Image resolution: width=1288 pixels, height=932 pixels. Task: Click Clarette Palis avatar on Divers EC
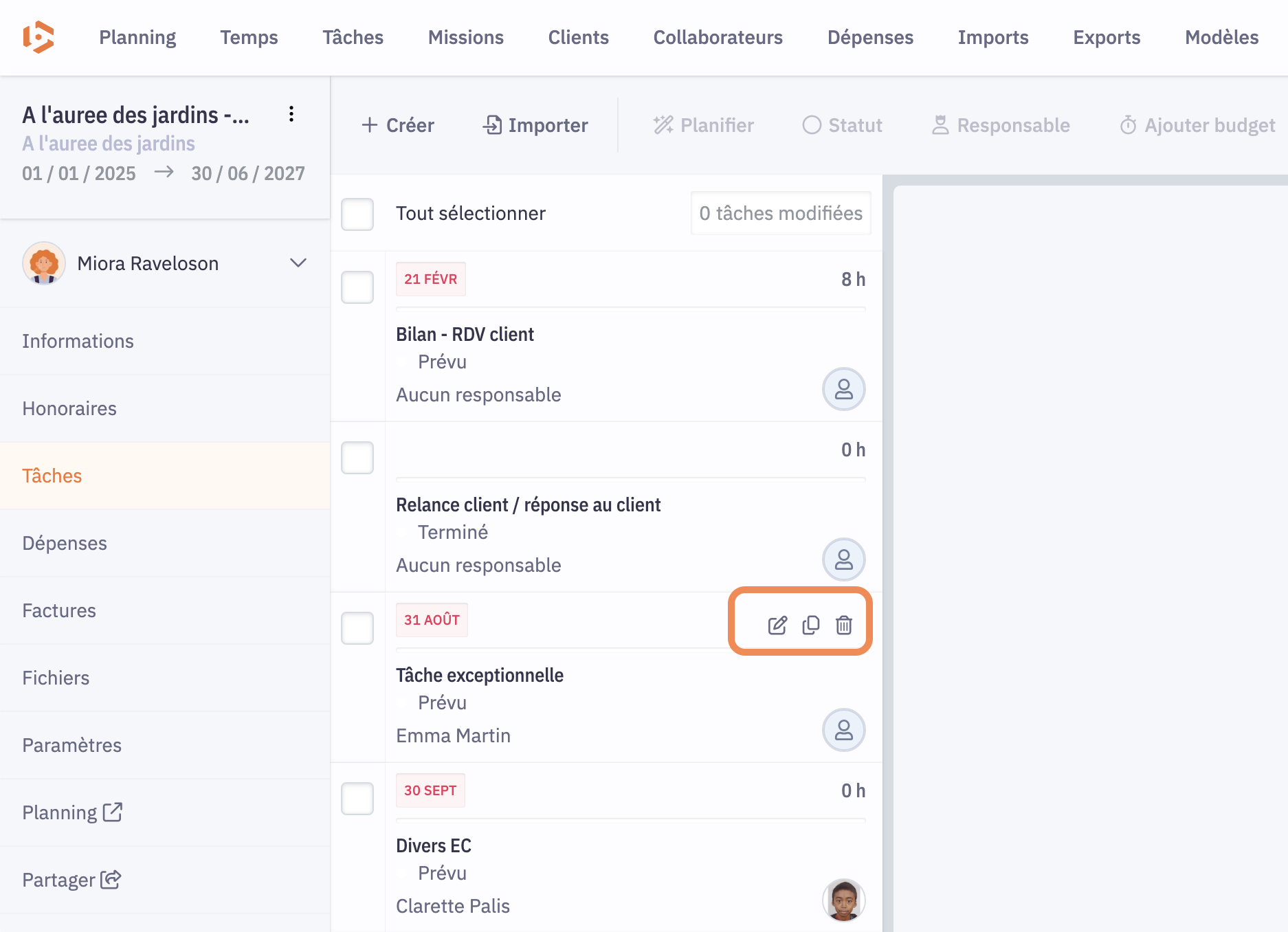(x=843, y=900)
